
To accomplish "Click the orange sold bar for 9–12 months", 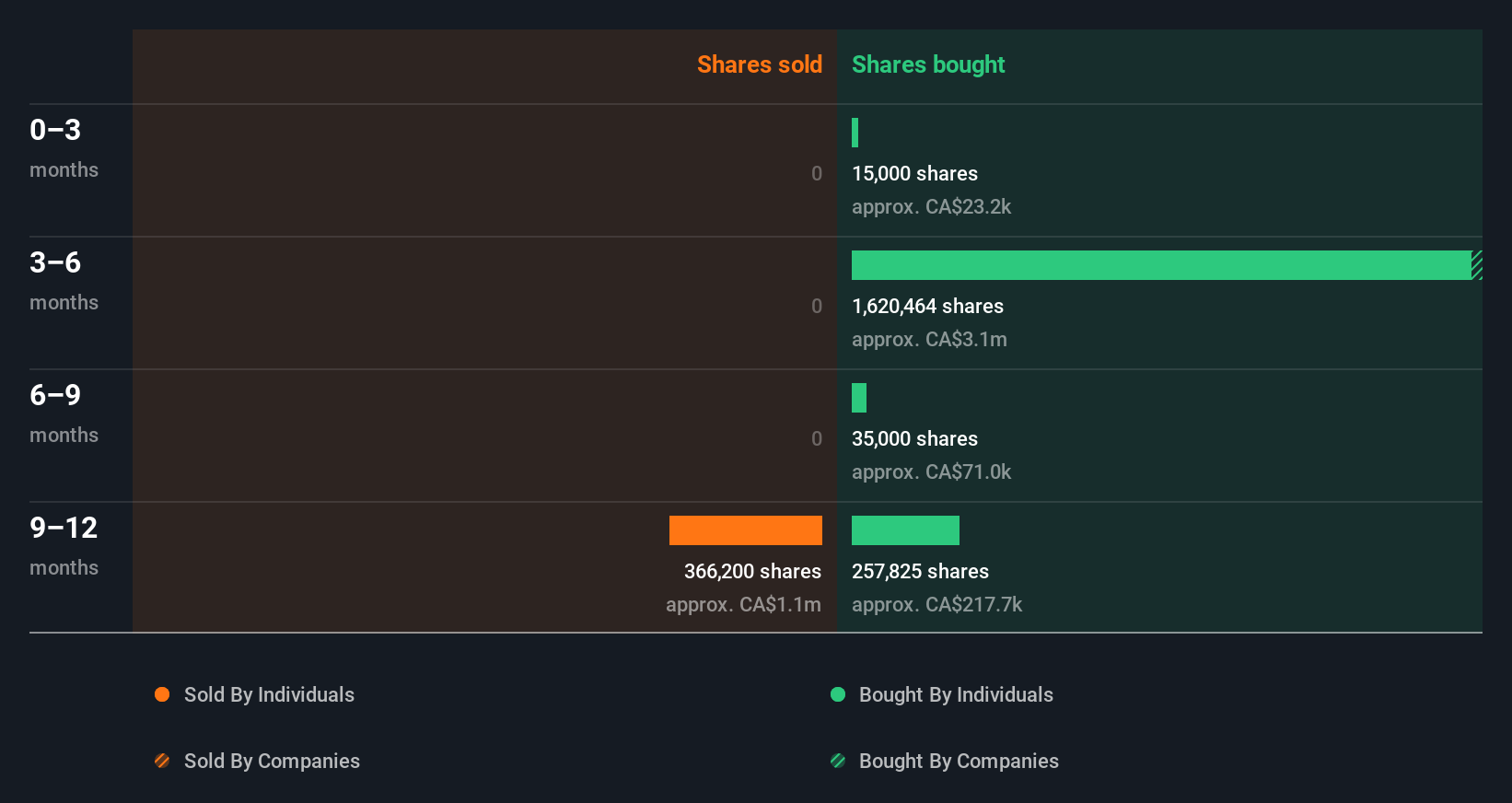I will [746, 530].
